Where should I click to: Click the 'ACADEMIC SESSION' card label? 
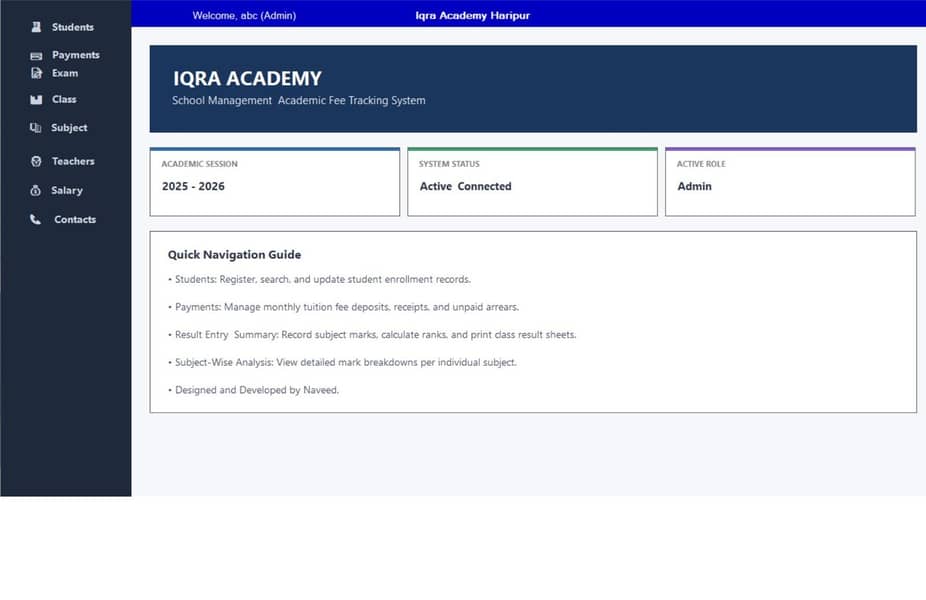coord(200,164)
